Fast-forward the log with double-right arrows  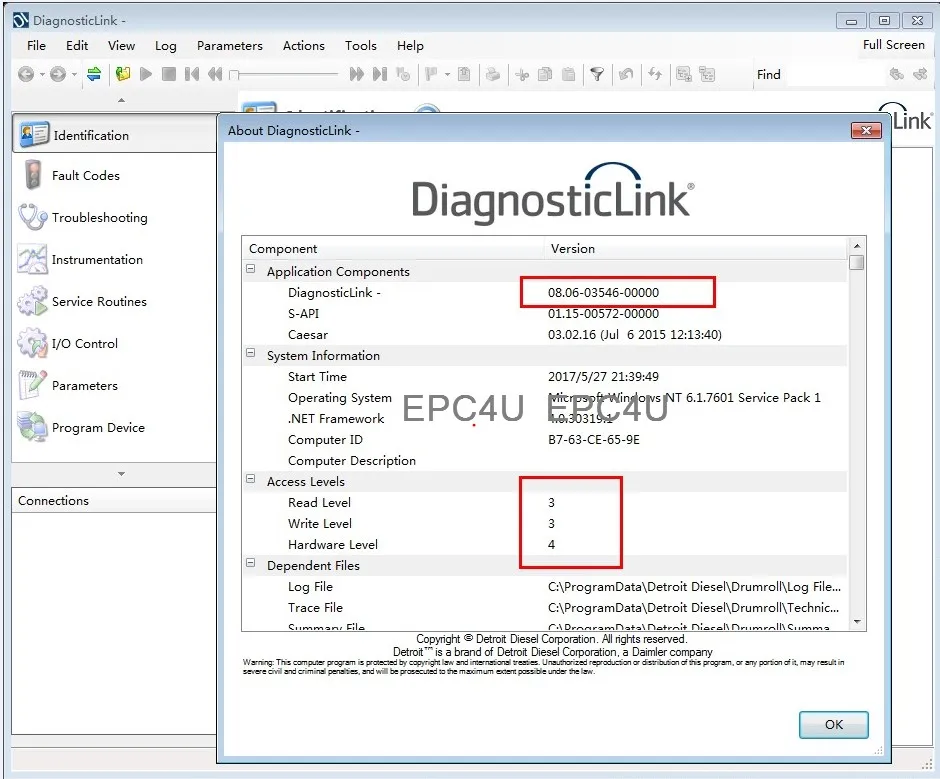pos(357,74)
